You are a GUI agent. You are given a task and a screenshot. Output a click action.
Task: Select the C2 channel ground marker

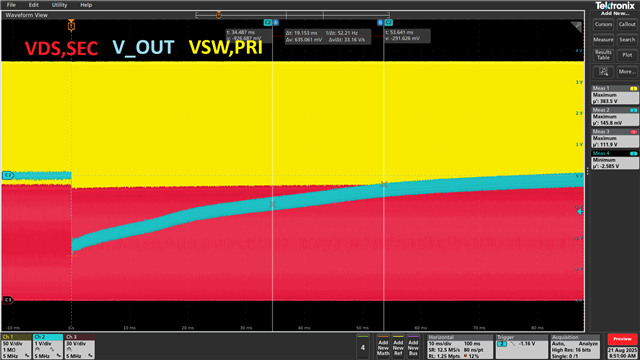coord(8,175)
